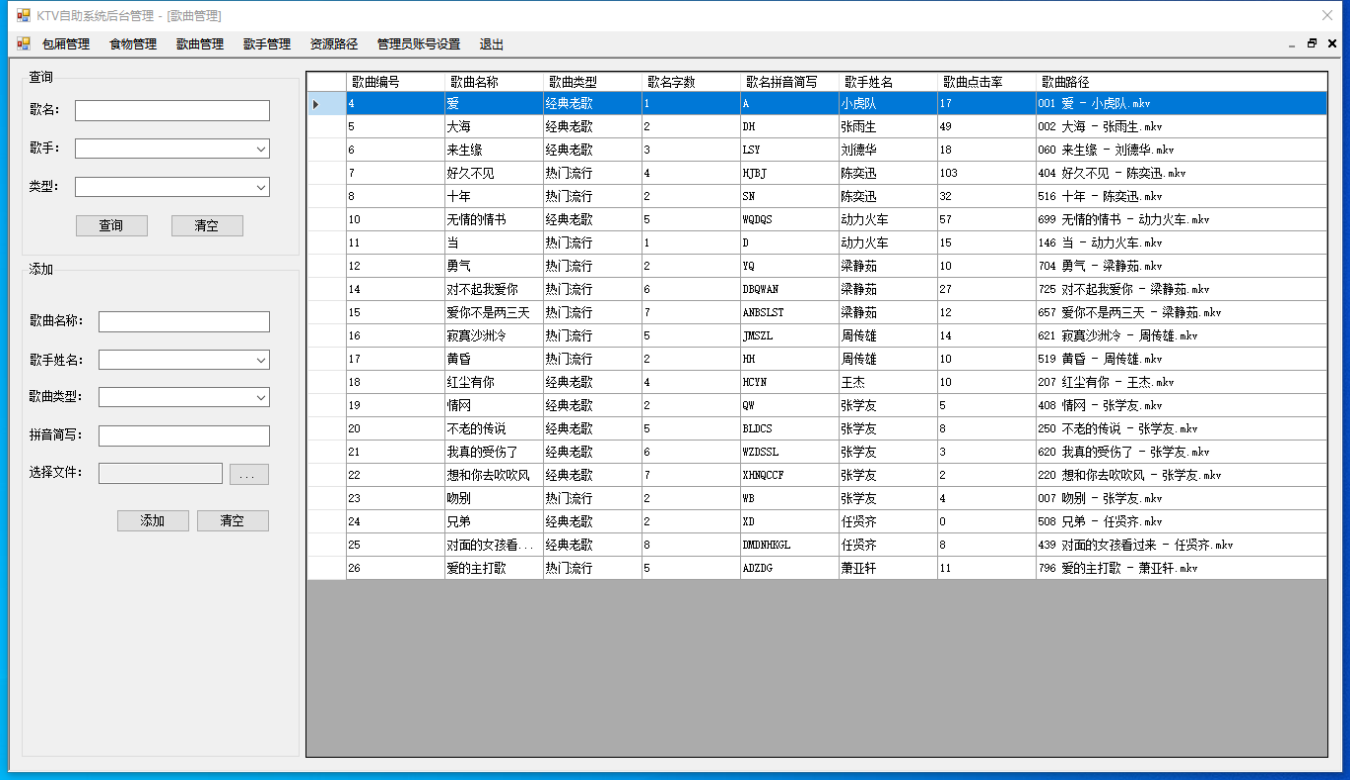This screenshot has width=1350, height=780.
Task: Open the 包厢管理 menu
Action: pos(66,44)
